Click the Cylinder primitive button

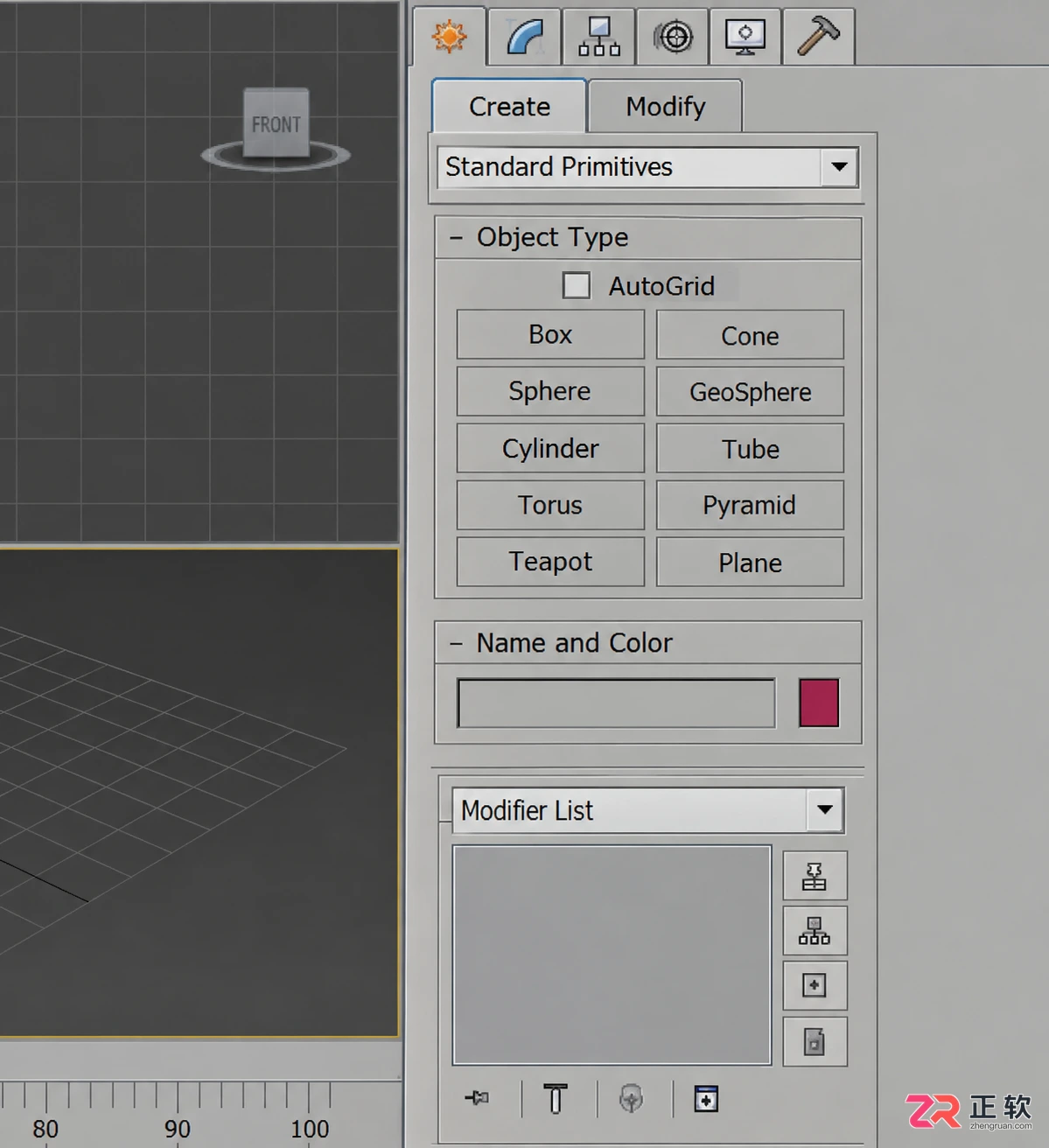(x=550, y=448)
